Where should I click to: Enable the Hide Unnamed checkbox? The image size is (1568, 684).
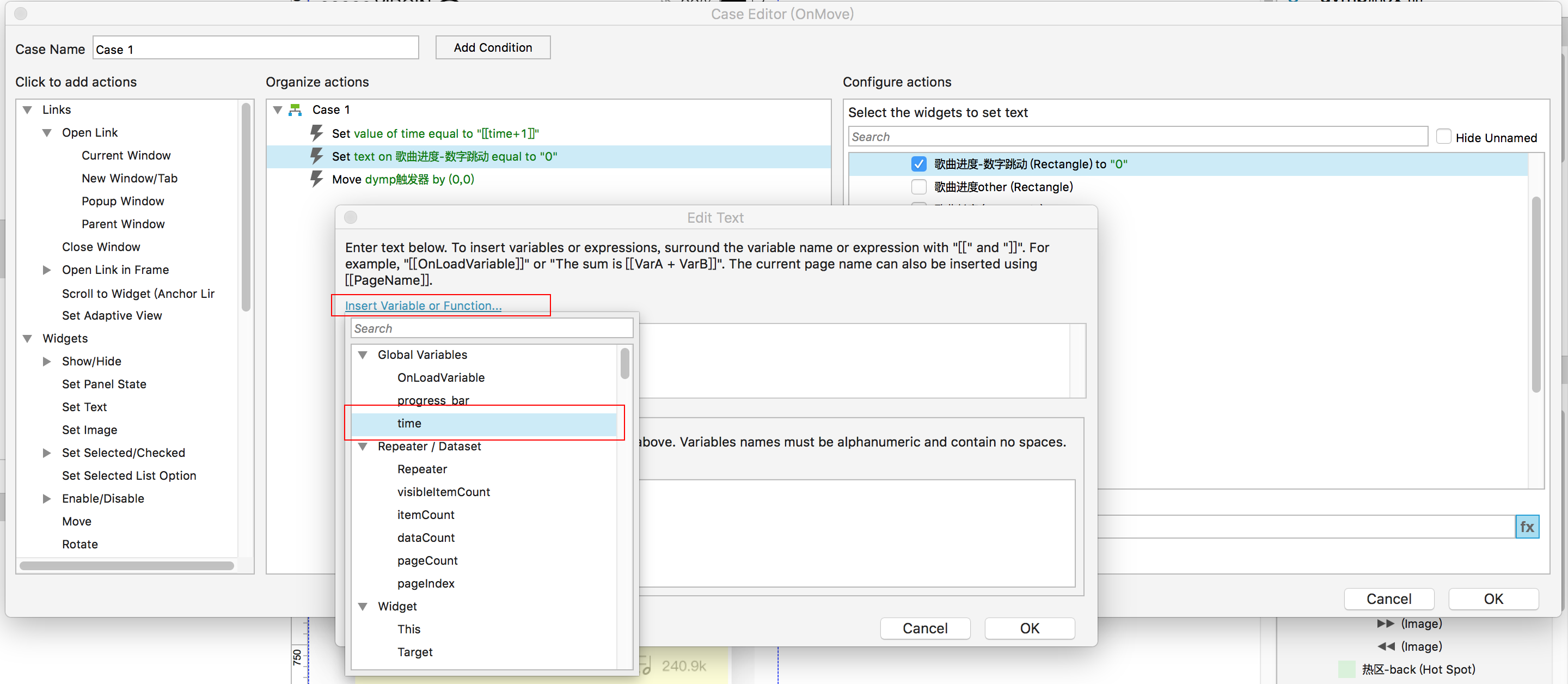point(1443,137)
